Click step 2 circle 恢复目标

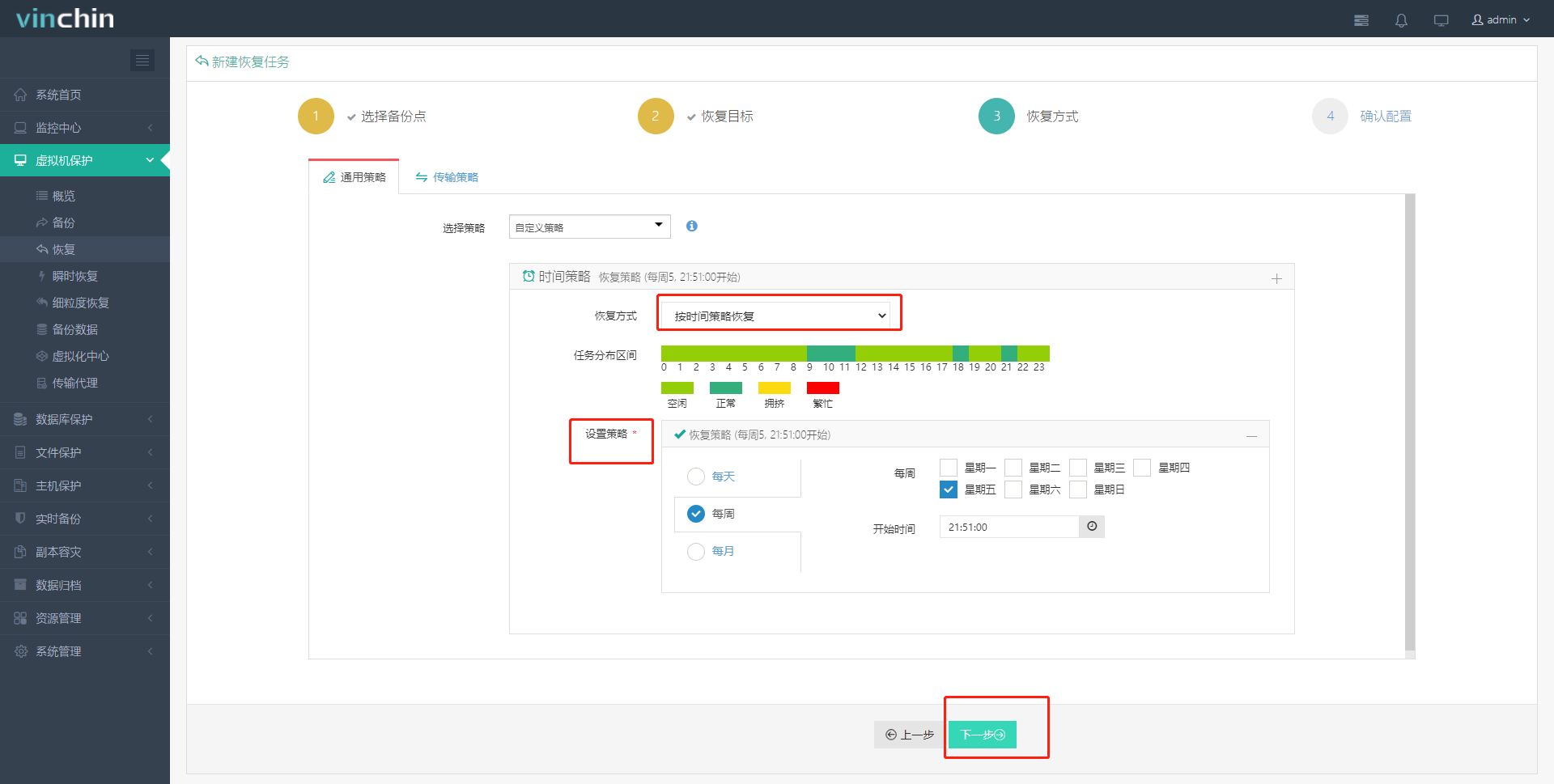pyautogui.click(x=656, y=116)
